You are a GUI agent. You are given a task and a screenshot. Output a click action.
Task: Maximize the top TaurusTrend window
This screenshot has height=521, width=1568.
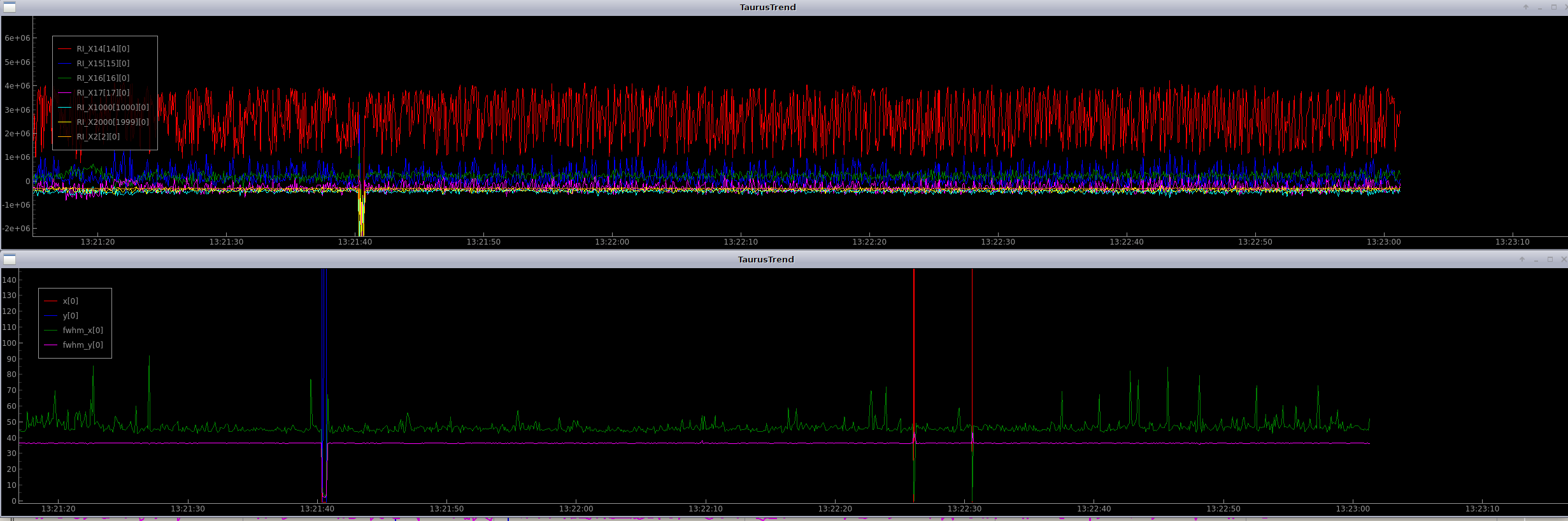click(x=1553, y=8)
